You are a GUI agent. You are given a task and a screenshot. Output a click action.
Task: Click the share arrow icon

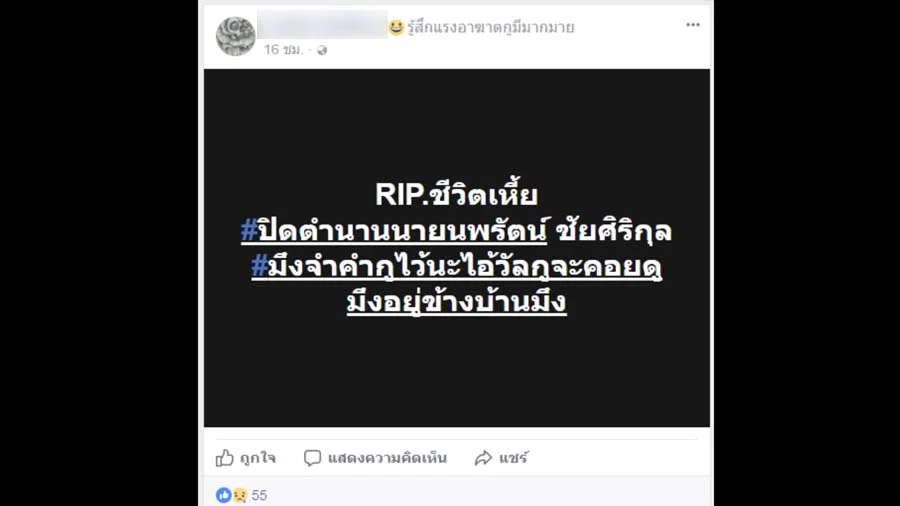click(x=483, y=458)
